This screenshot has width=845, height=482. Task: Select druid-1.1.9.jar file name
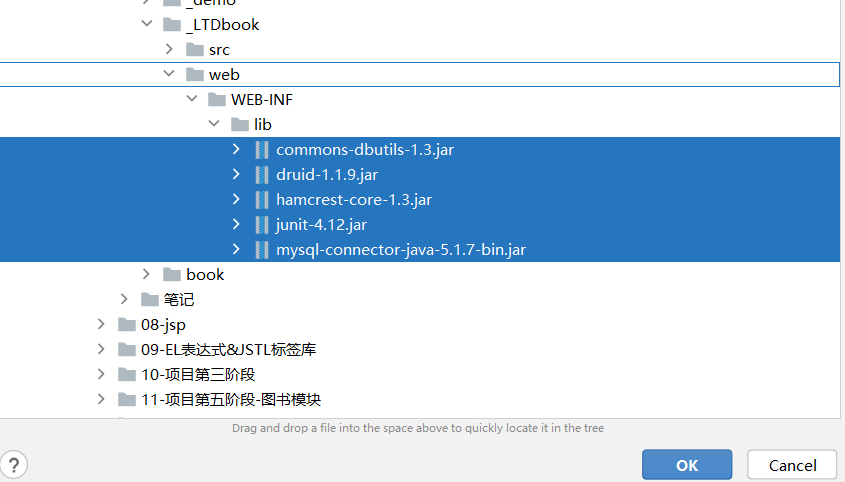click(x=327, y=175)
